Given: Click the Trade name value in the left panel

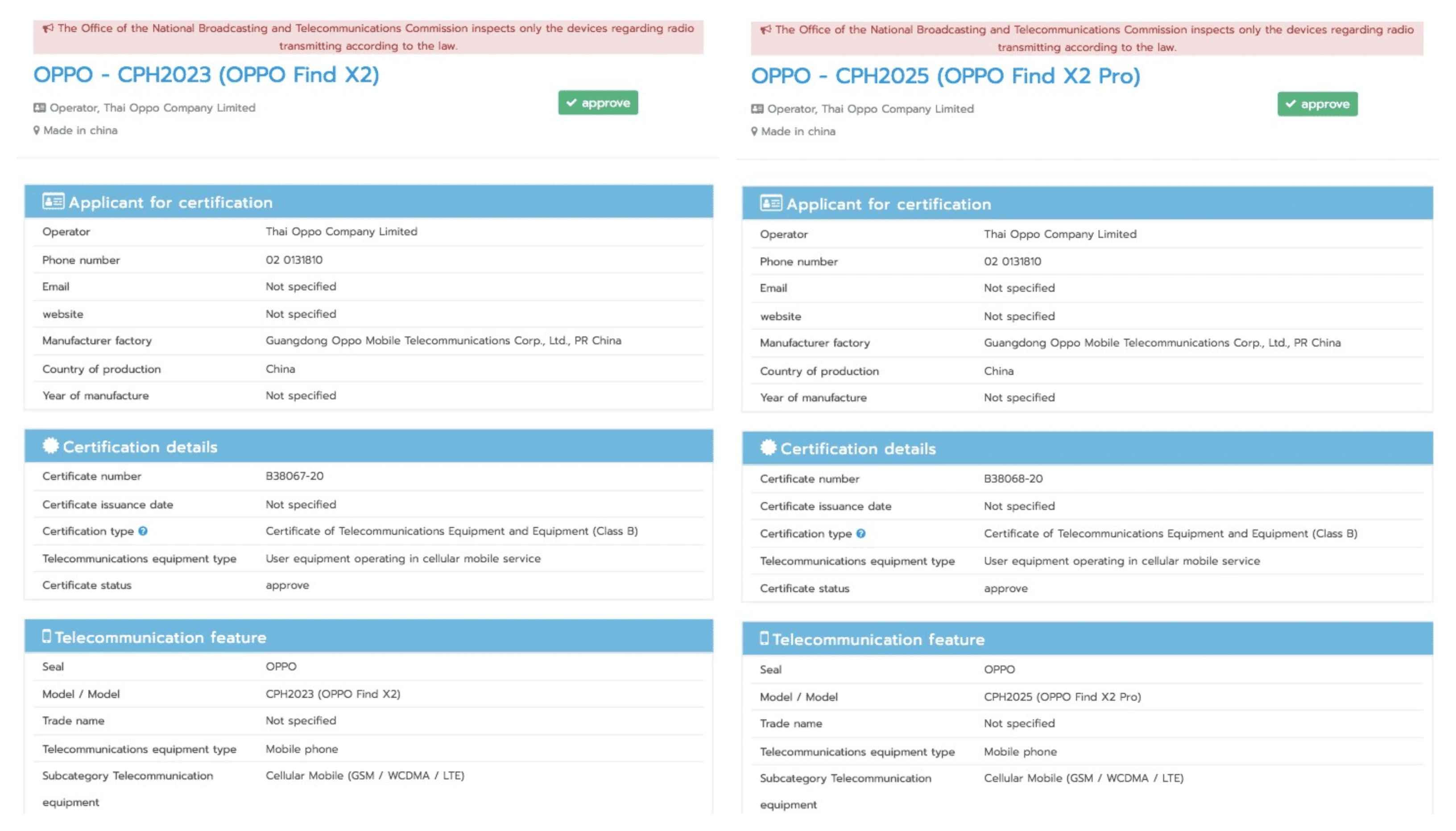Looking at the screenshot, I should [x=301, y=720].
